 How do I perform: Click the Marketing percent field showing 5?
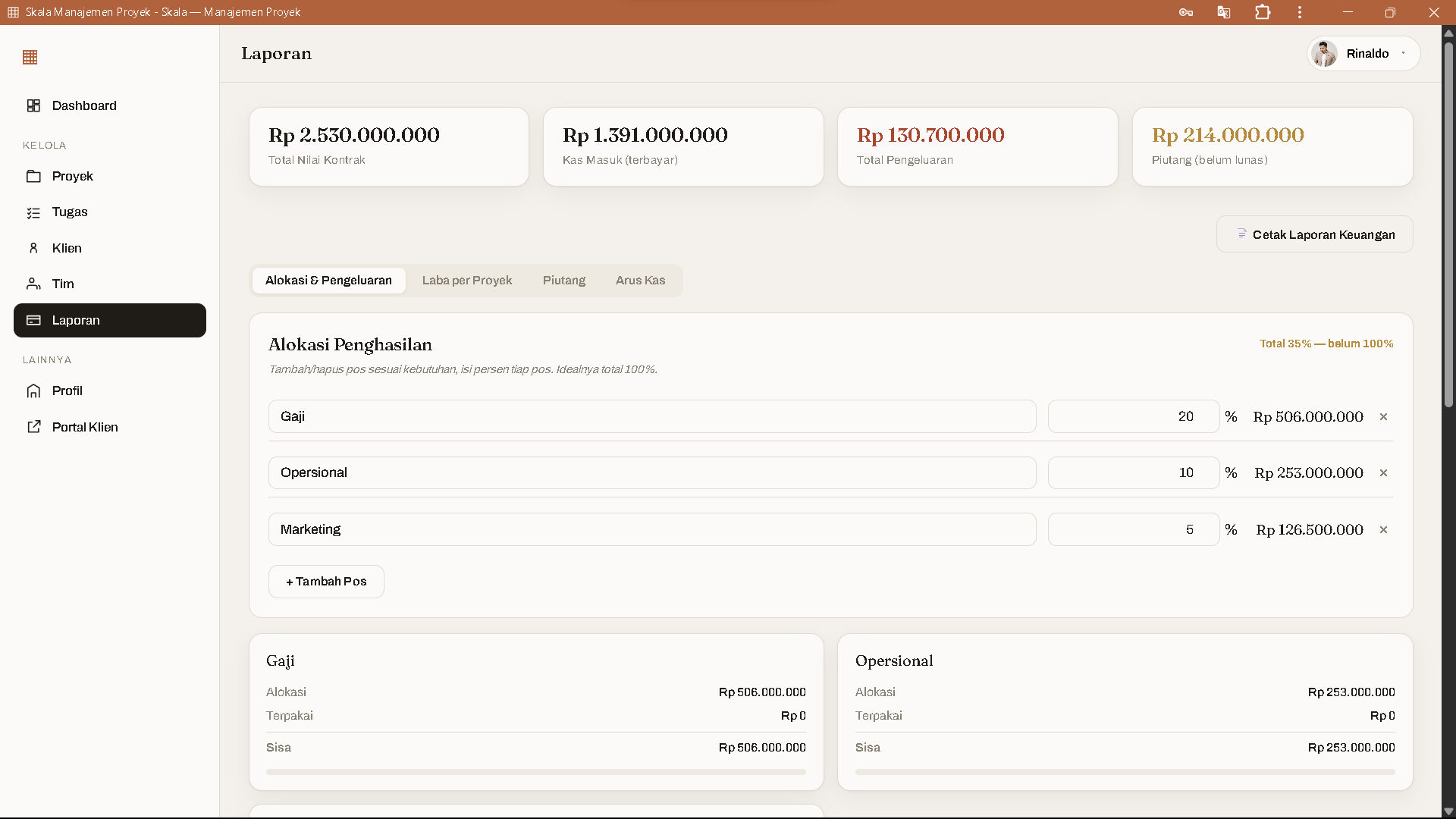pyautogui.click(x=1134, y=529)
